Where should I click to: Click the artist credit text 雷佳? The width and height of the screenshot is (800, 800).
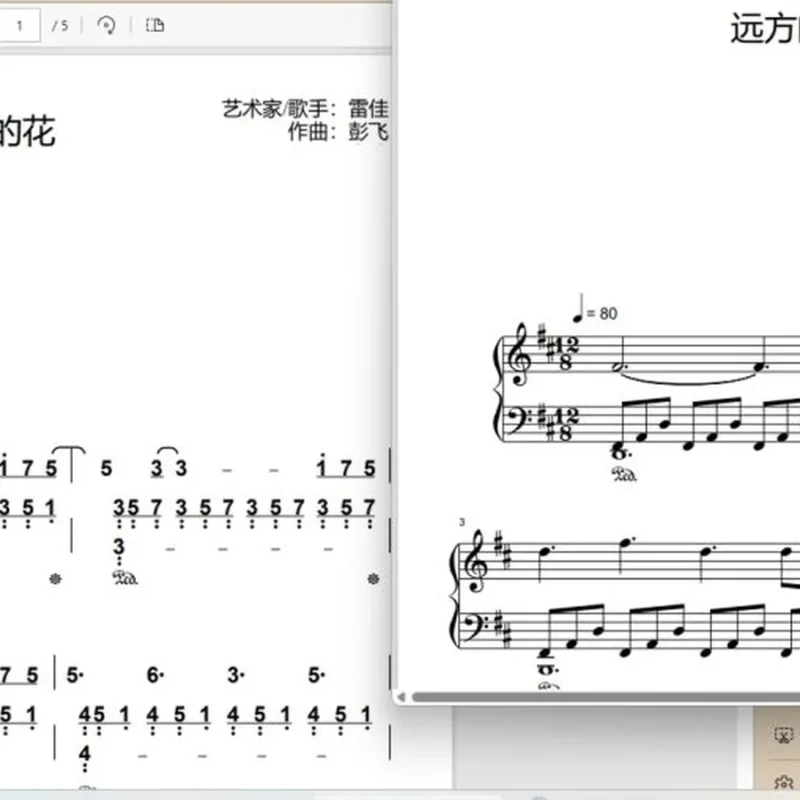click(x=368, y=109)
